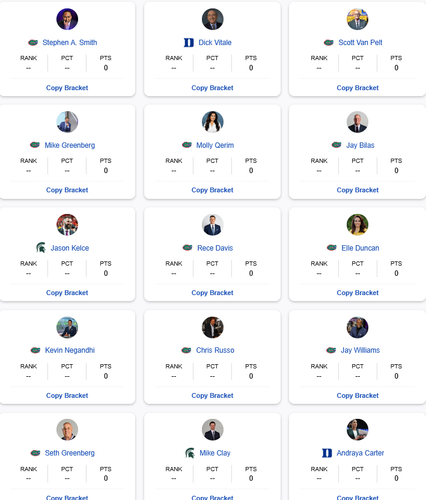Copy Chris Russo's bracket
This screenshot has height=500, width=426.
pyautogui.click(x=212, y=395)
